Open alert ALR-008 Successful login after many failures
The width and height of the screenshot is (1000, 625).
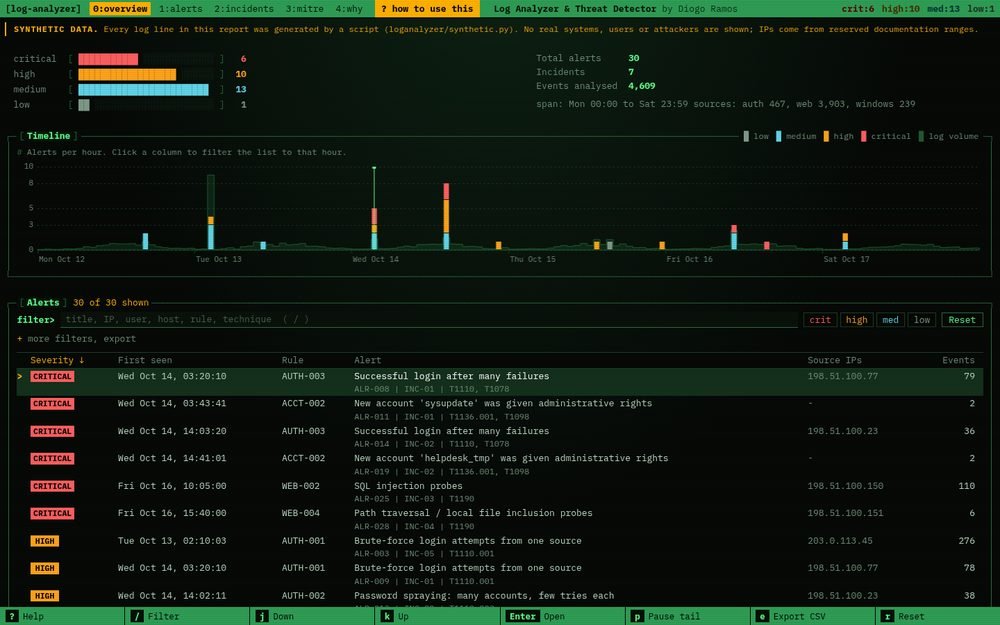coord(499,382)
